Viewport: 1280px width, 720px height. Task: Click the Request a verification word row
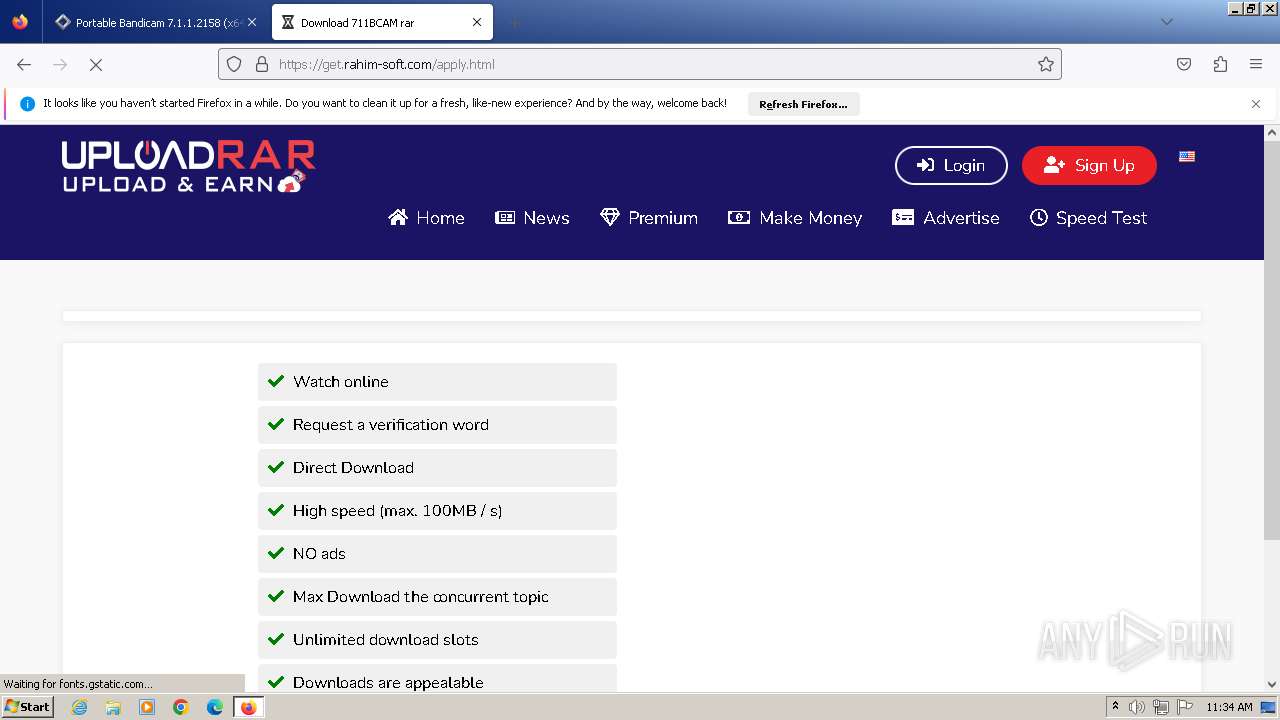[437, 425]
